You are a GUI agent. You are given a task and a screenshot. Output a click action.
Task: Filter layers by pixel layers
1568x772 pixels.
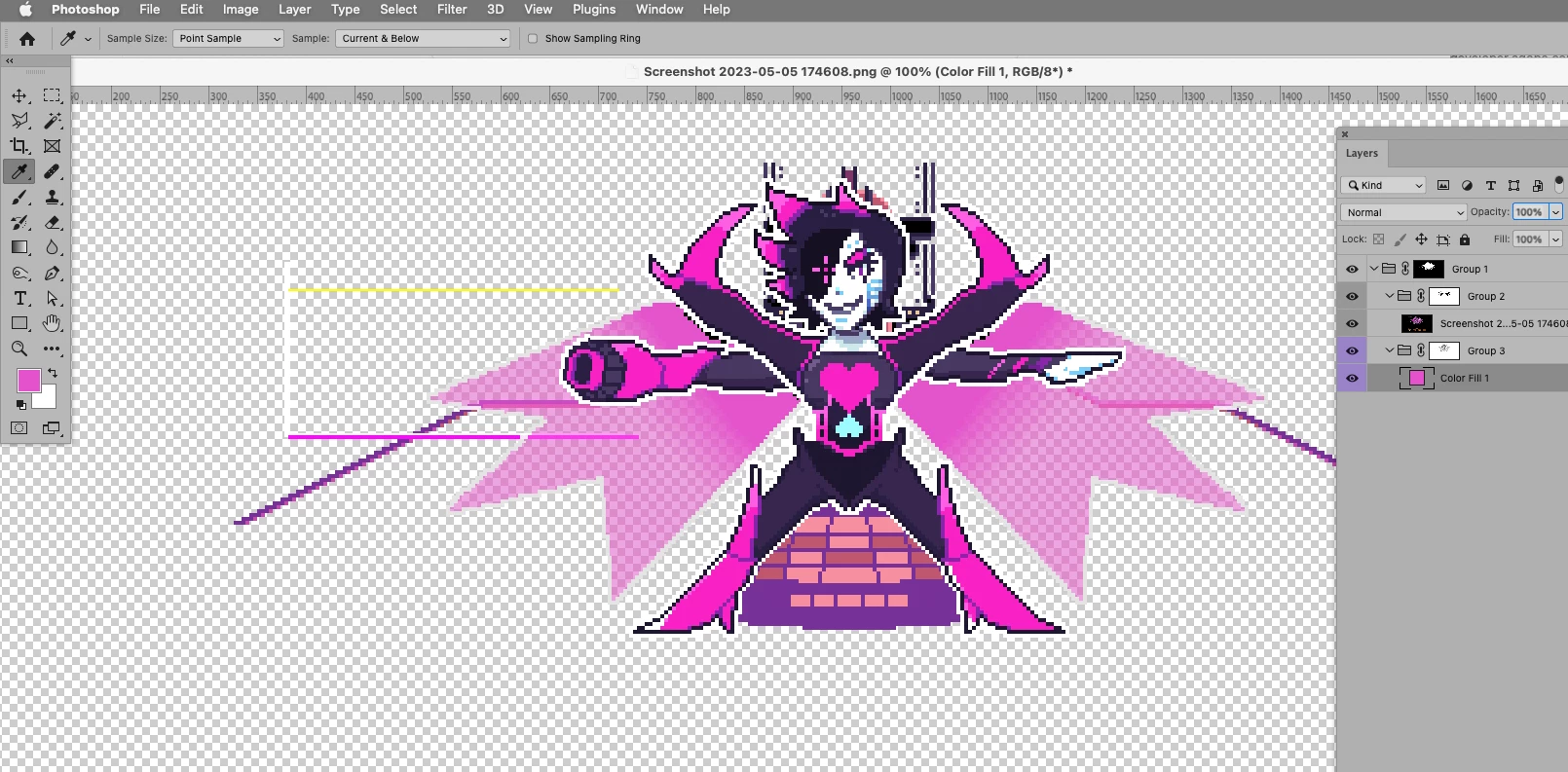(1443, 185)
